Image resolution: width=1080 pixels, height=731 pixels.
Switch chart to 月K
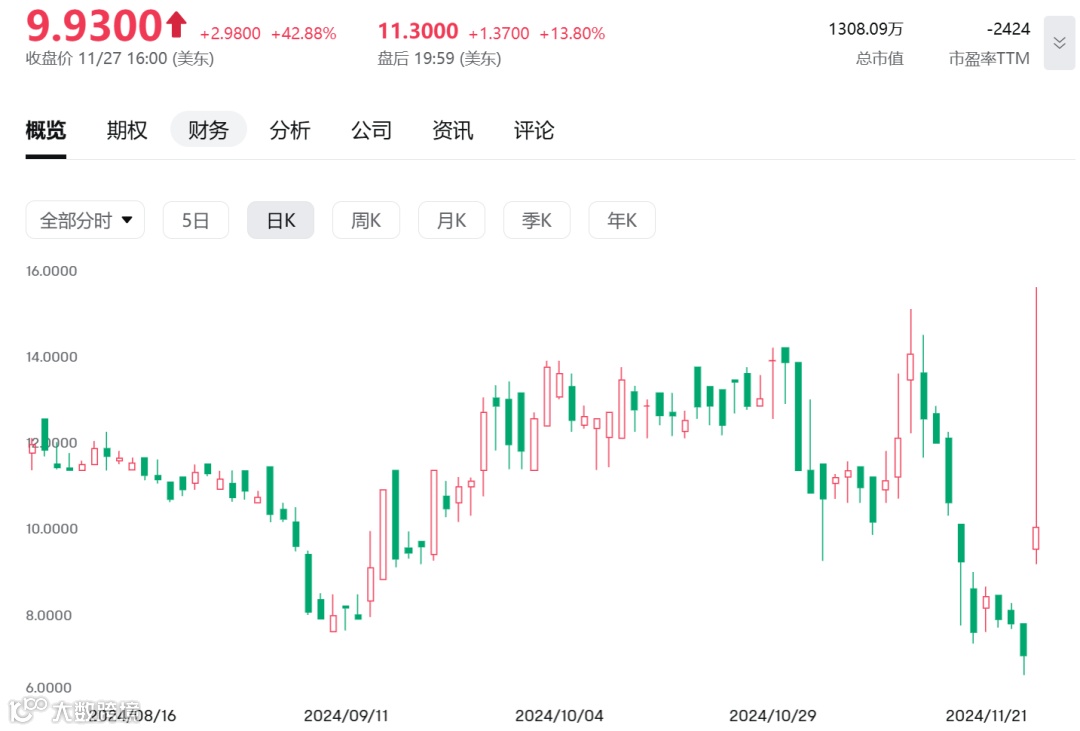tap(451, 220)
